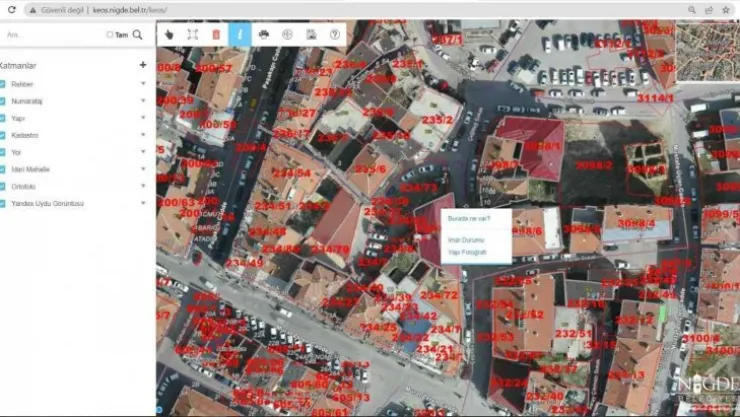The image size is (740, 417).
Task: Enable the Tam search checkbox
Action: coord(110,34)
